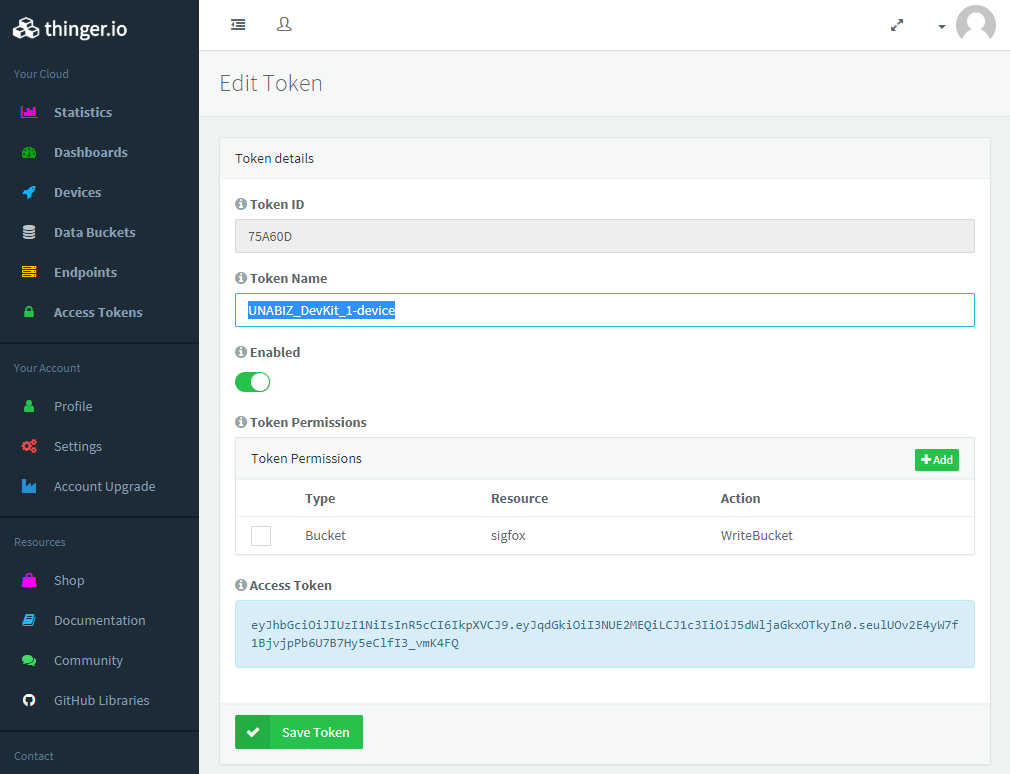Click the Token Permissions info icon

tap(241, 422)
